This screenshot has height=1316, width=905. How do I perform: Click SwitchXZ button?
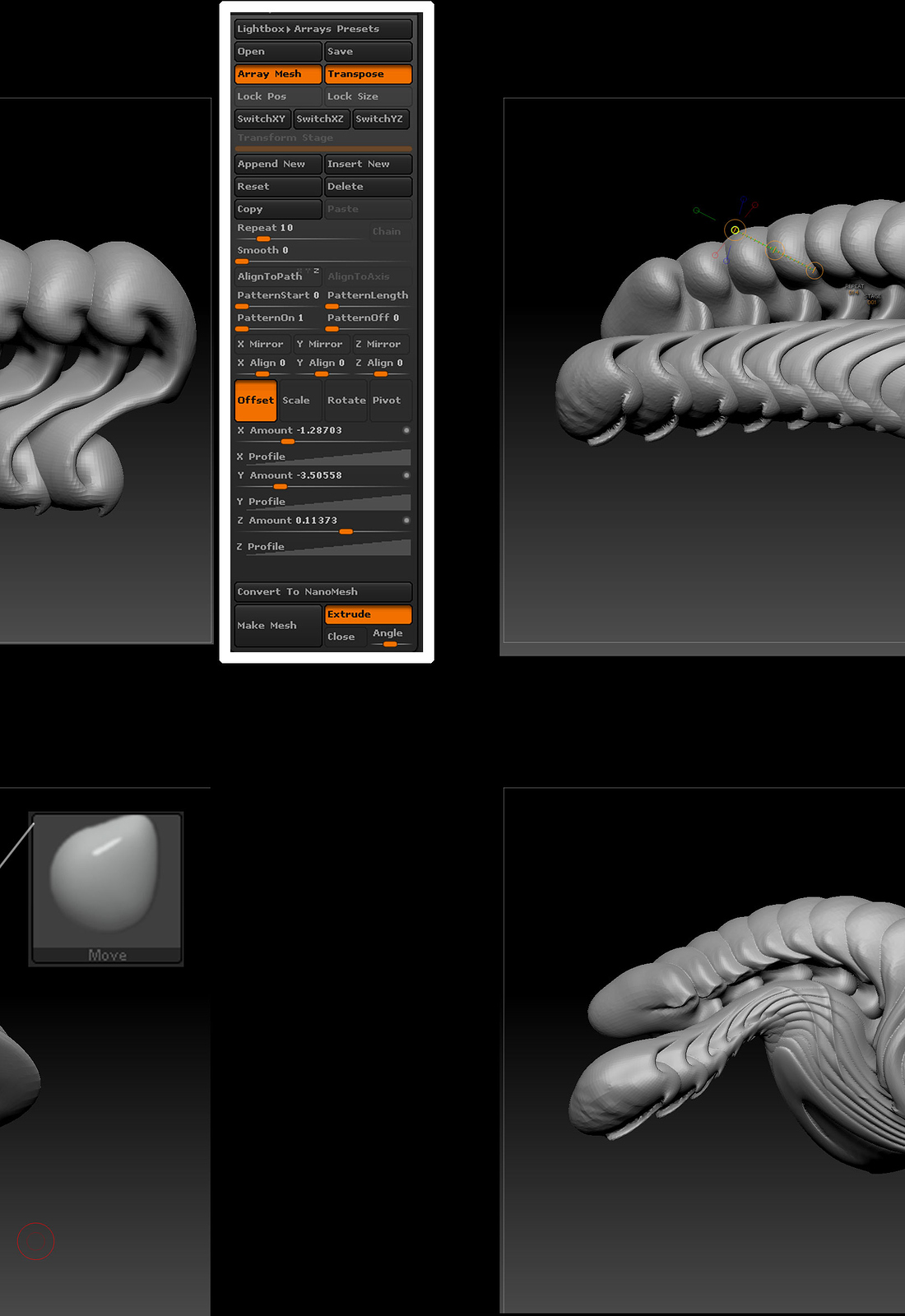coord(322,118)
